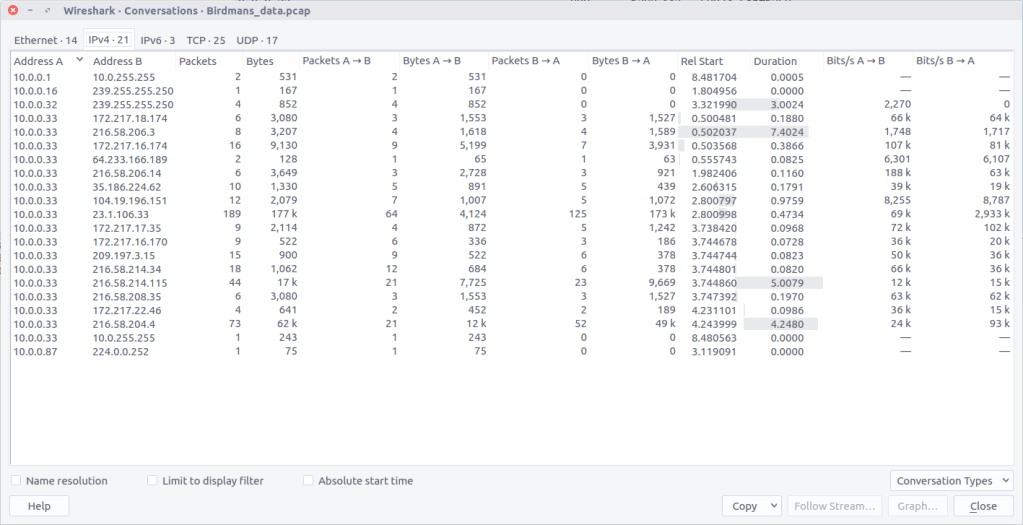Click the red window close icon
This screenshot has height=525, width=1023.
click(13, 9)
